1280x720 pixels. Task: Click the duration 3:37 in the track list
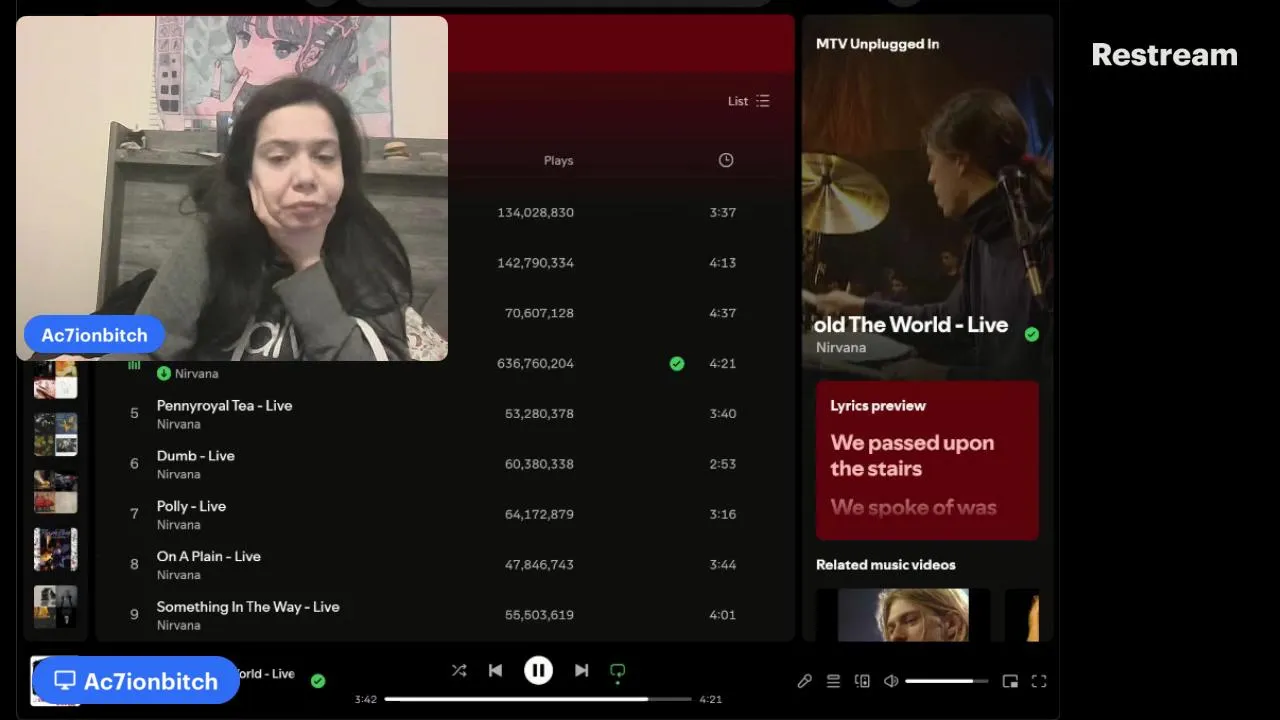coord(723,212)
